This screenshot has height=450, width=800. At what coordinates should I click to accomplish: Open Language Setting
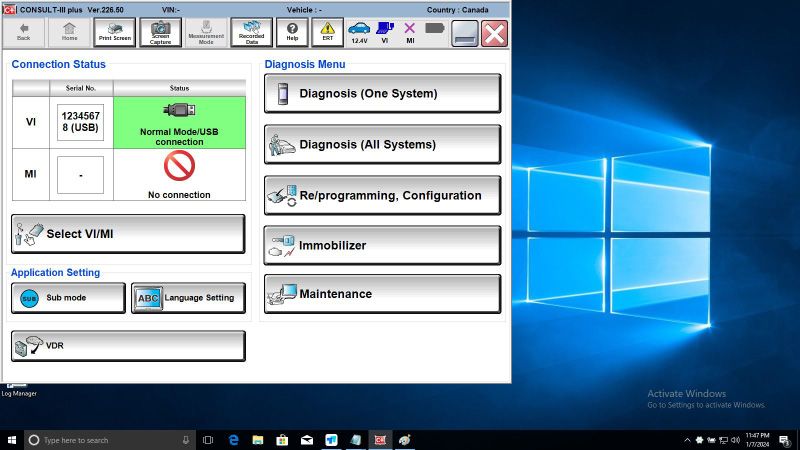[188, 298]
